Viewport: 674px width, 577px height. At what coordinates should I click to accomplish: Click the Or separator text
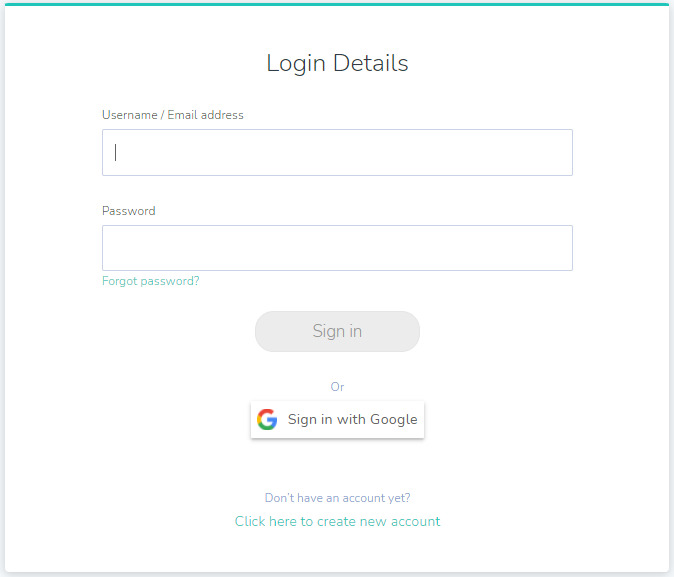337,387
